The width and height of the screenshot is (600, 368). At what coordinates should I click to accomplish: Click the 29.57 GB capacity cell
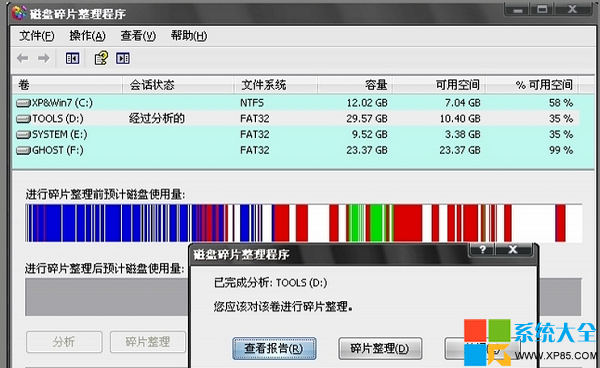[367, 119]
